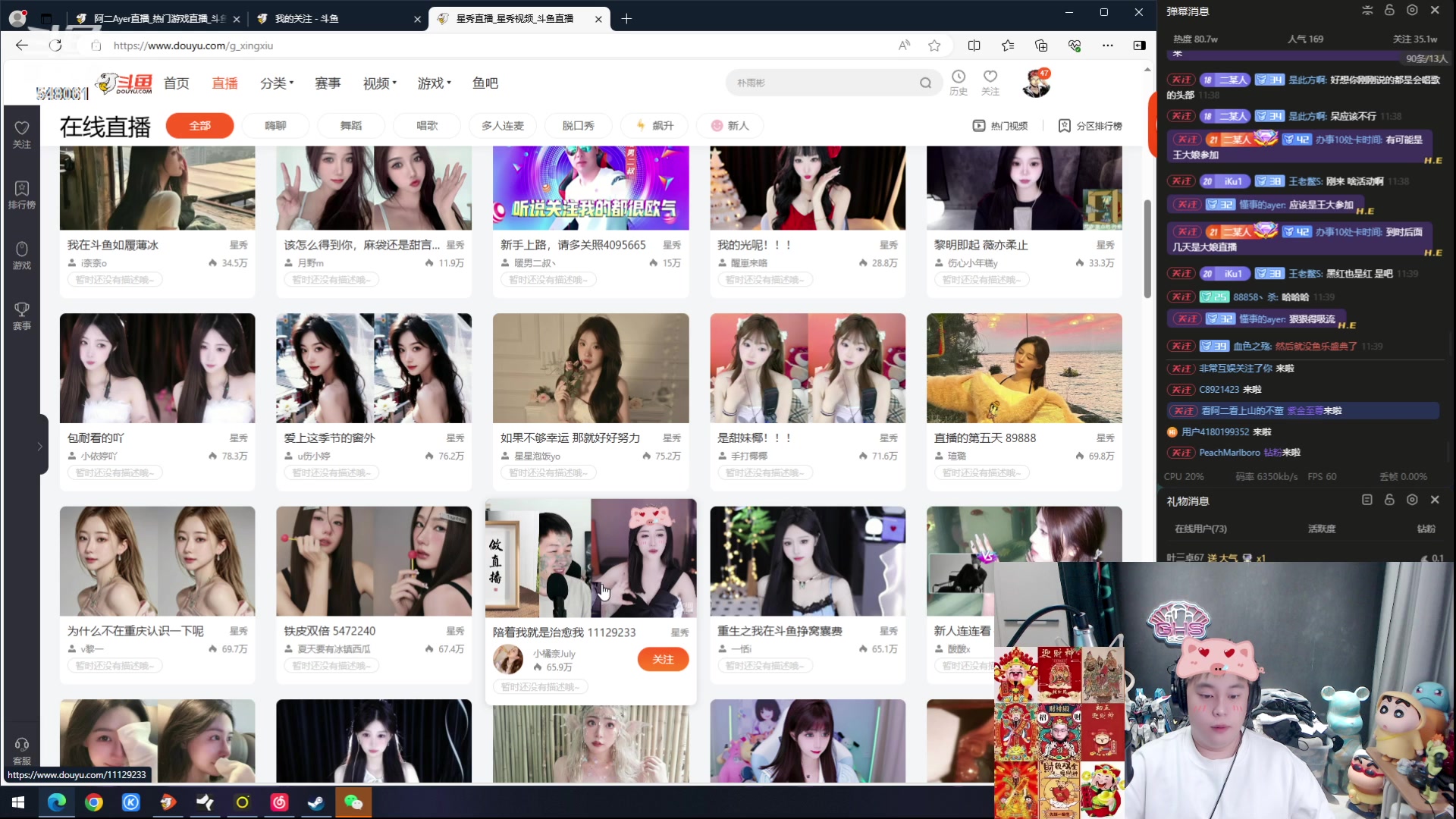Open Edge settings and more menu

pyautogui.click(x=1108, y=45)
